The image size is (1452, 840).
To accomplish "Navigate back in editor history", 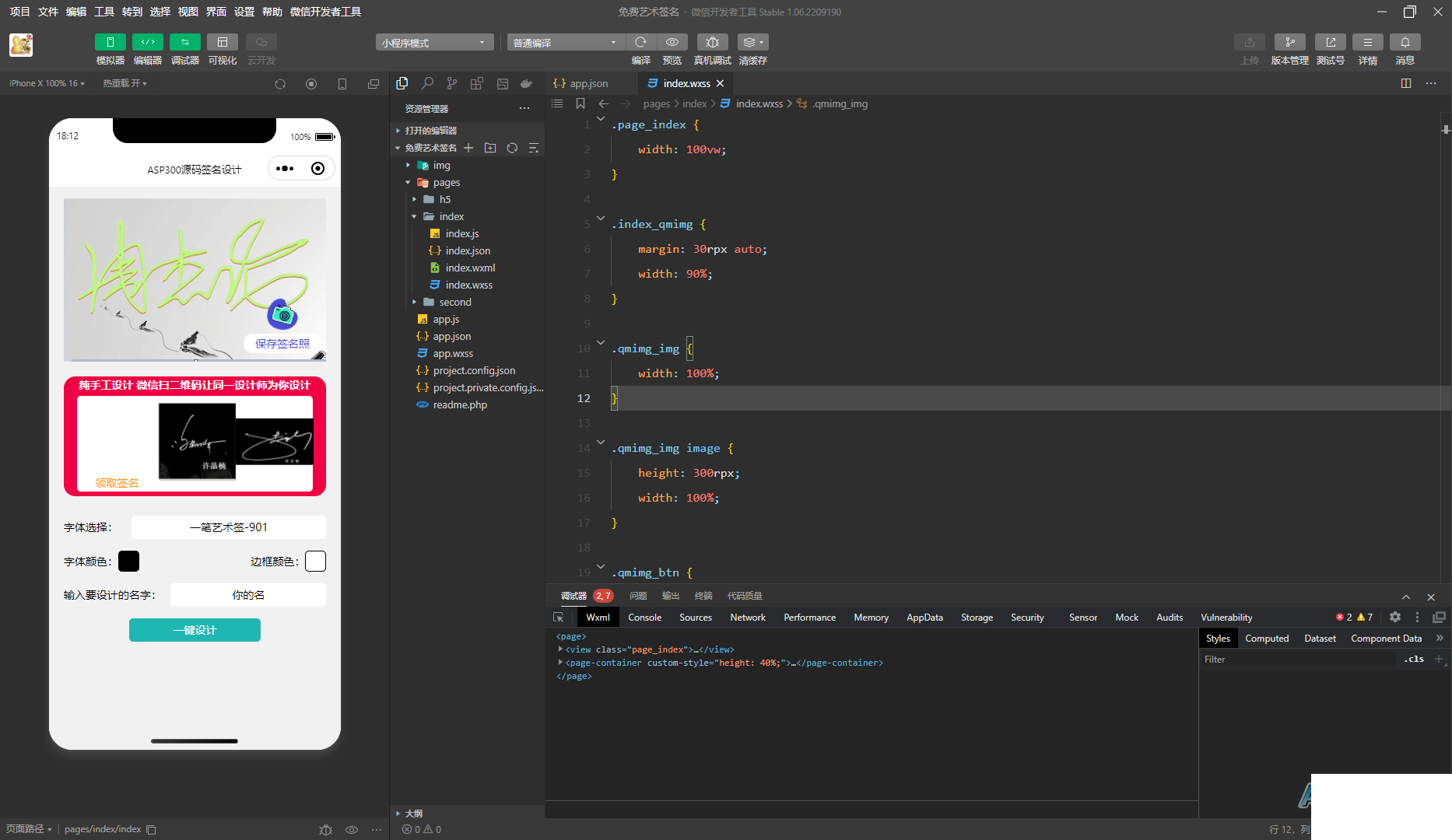I will pyautogui.click(x=604, y=103).
